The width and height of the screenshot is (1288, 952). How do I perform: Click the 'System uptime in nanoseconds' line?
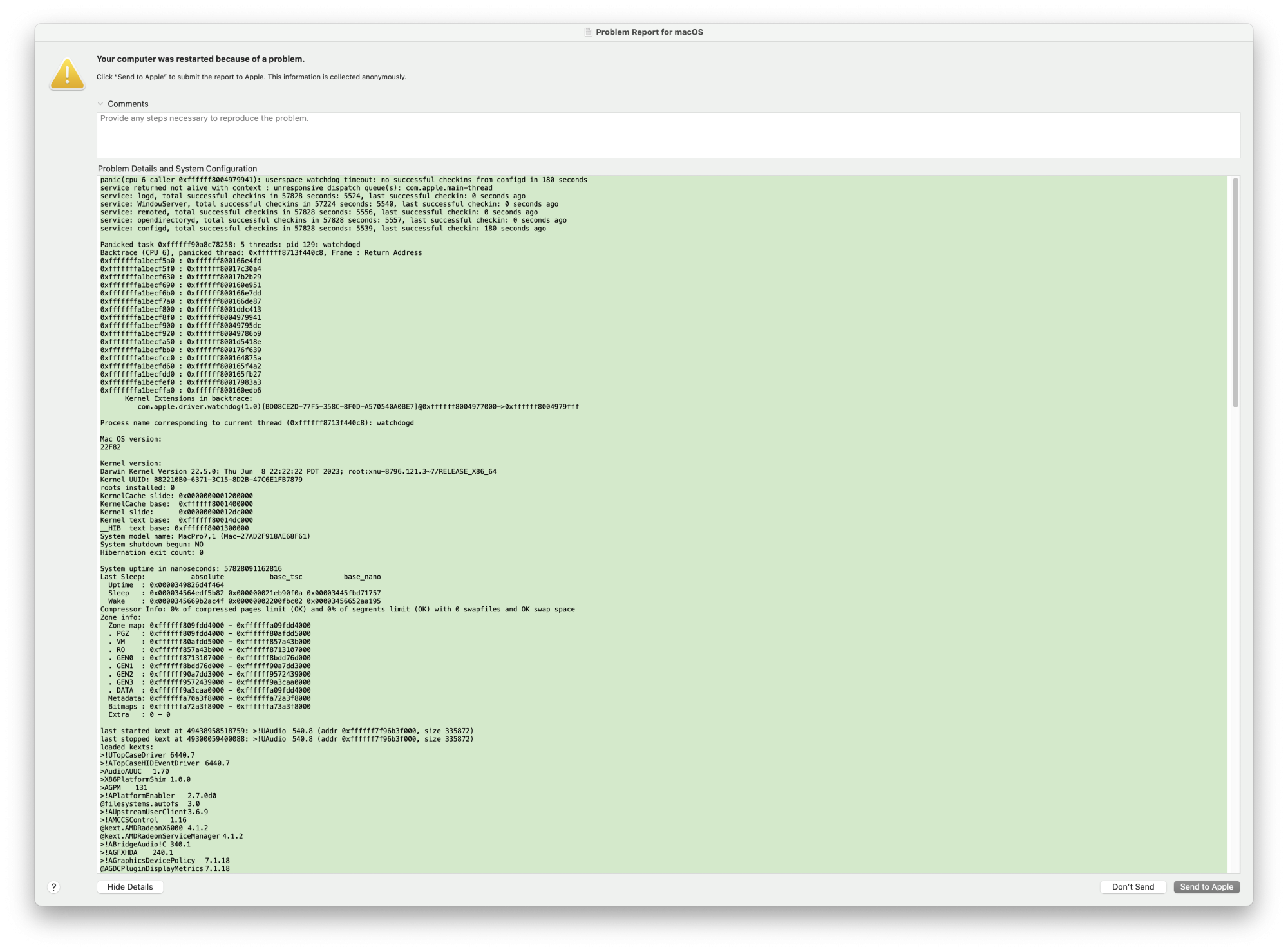pos(191,569)
